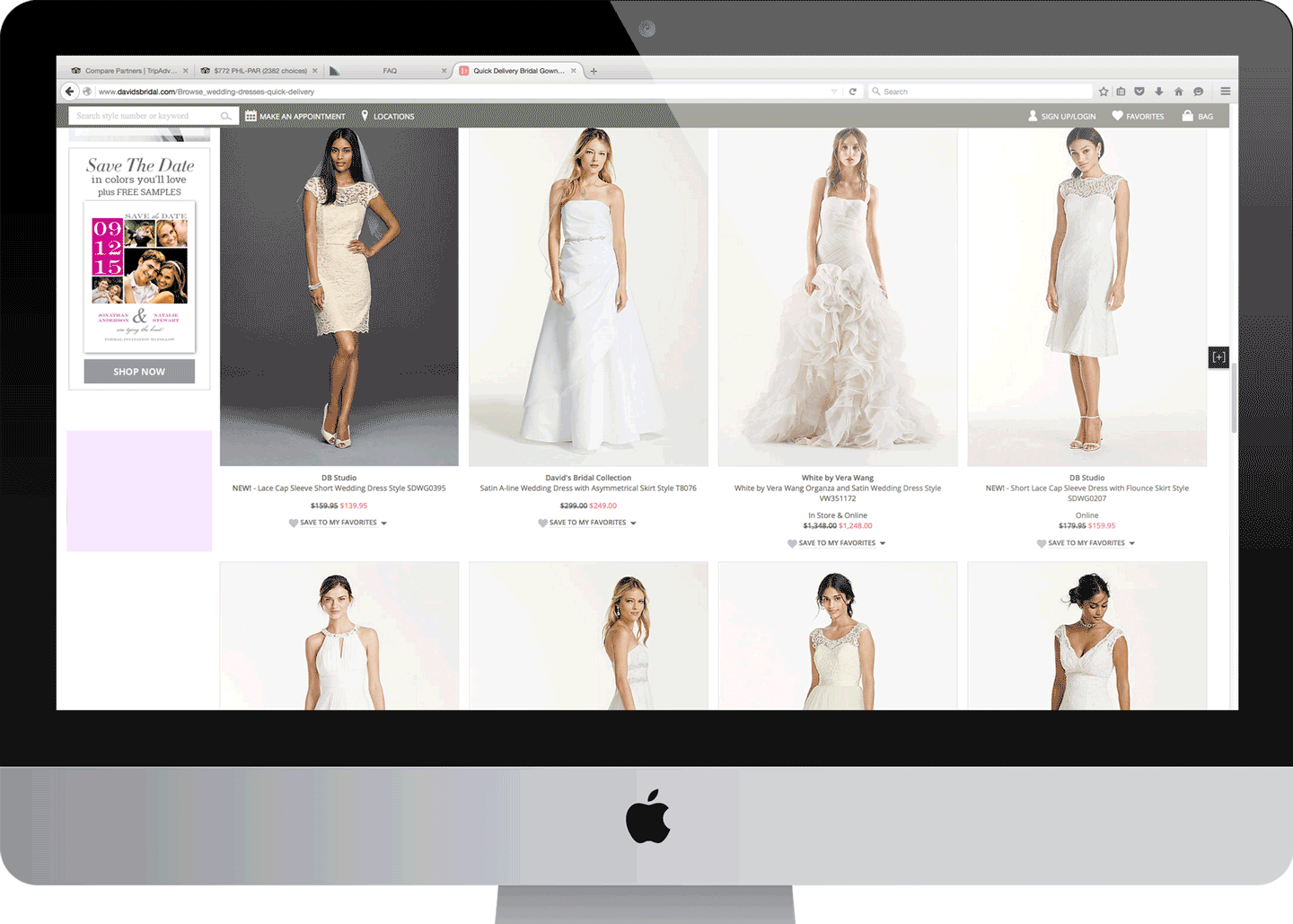Click the globe site identity icon

pos(87,92)
